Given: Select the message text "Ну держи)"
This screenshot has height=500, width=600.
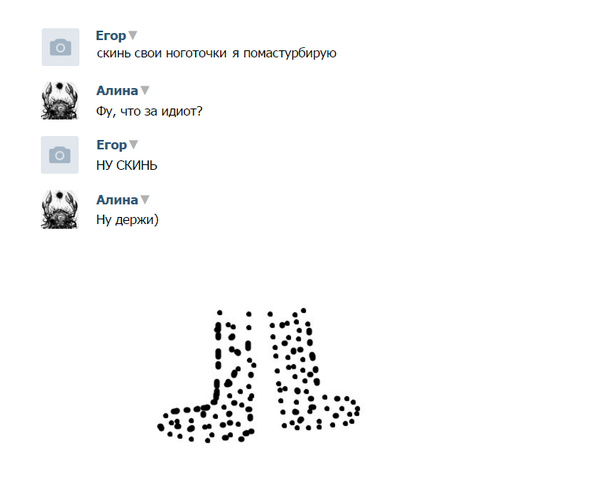Looking at the screenshot, I should [x=127, y=220].
